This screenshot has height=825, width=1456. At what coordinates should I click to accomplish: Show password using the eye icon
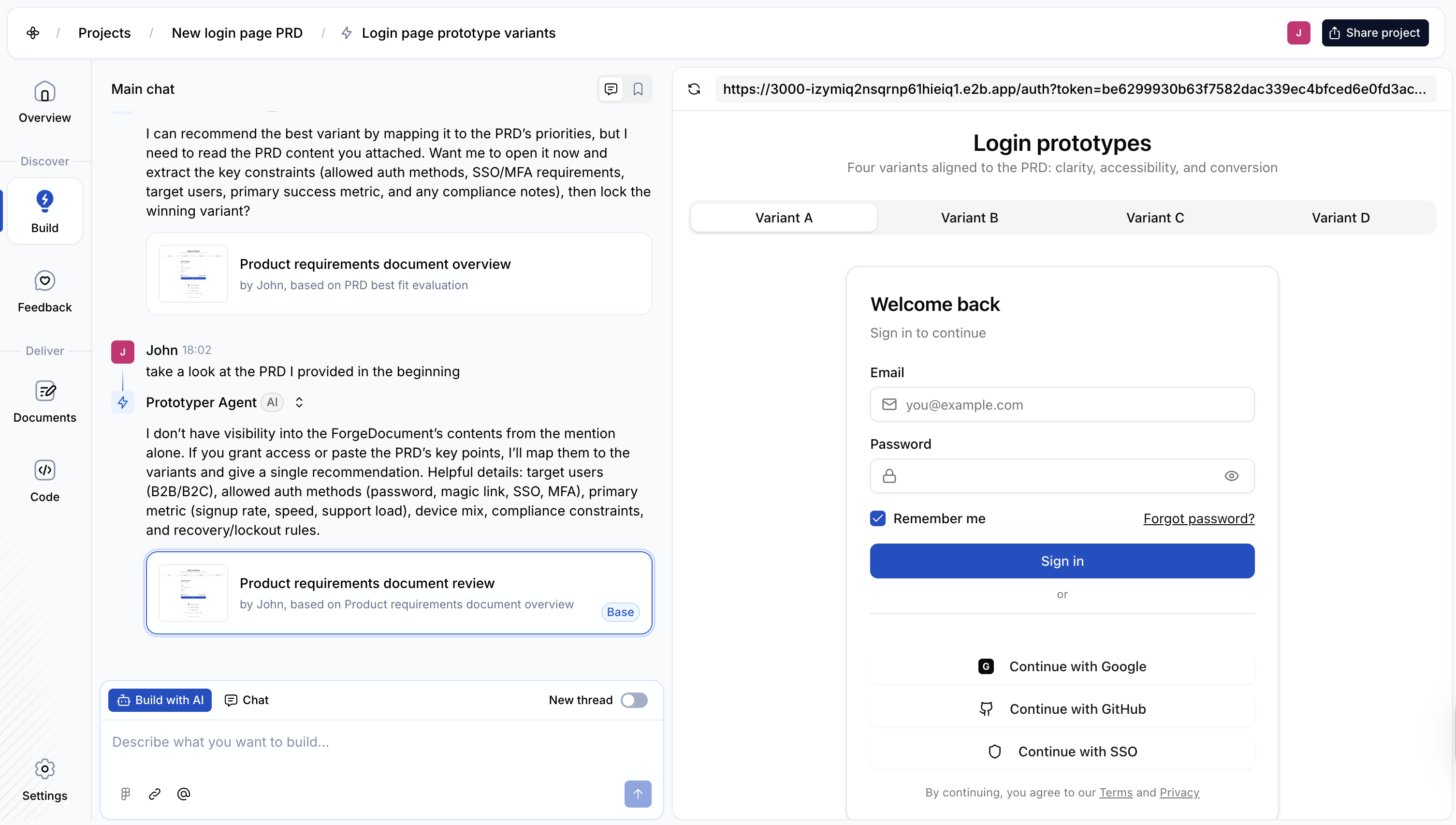1231,476
